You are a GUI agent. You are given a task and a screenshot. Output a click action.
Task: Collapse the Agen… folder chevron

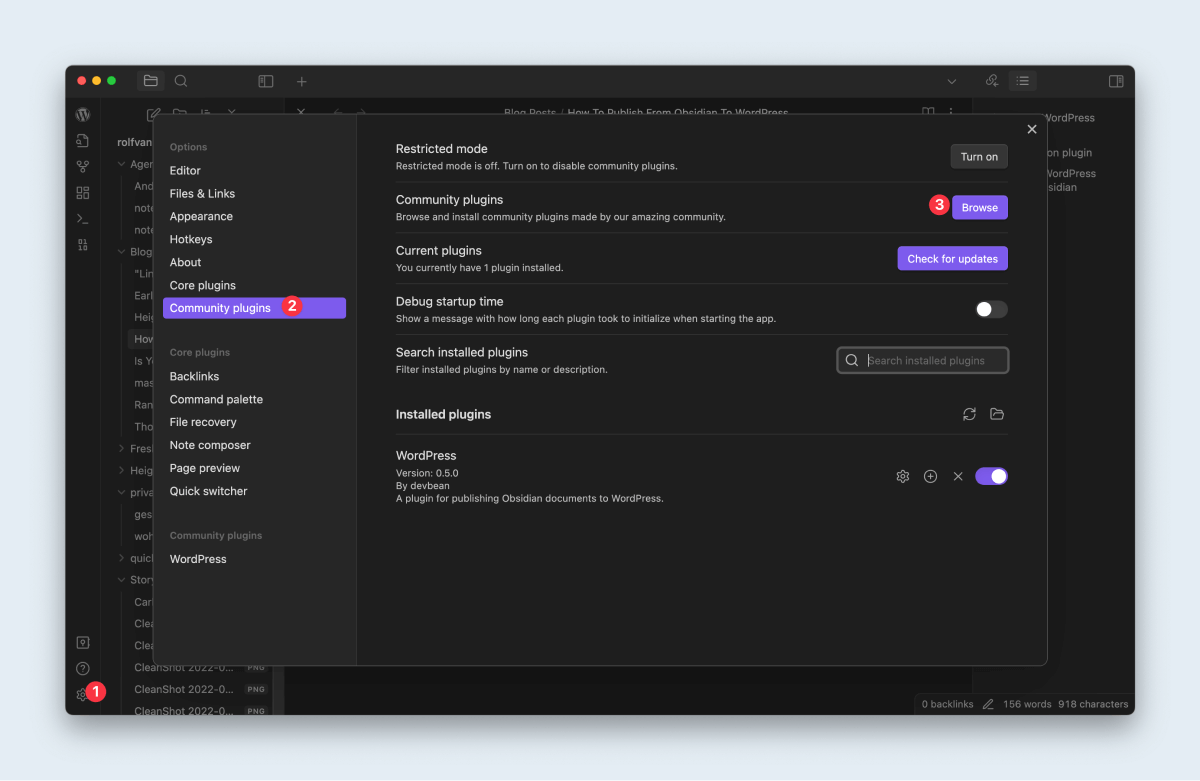122,164
